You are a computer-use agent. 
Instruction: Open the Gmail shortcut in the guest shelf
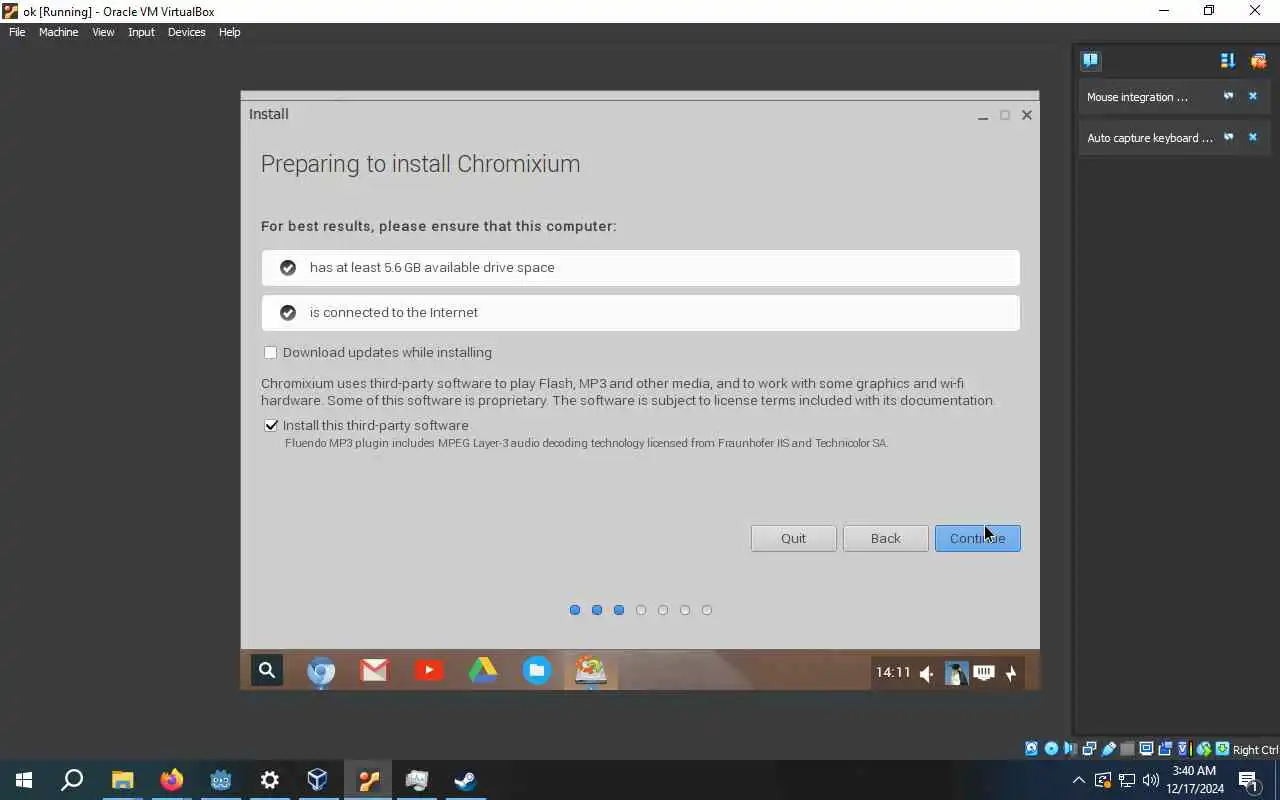tap(374, 671)
